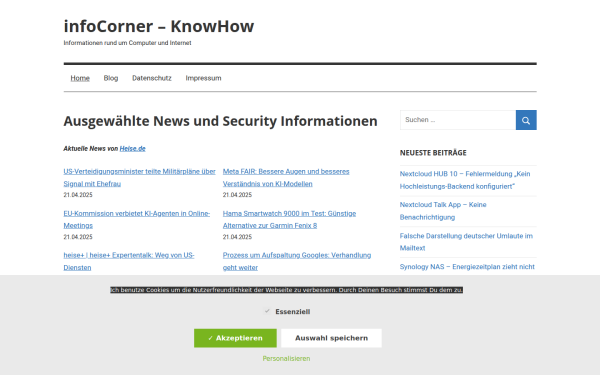
Task: Click the Ausgewählte News und Security heading
Action: click(x=220, y=121)
